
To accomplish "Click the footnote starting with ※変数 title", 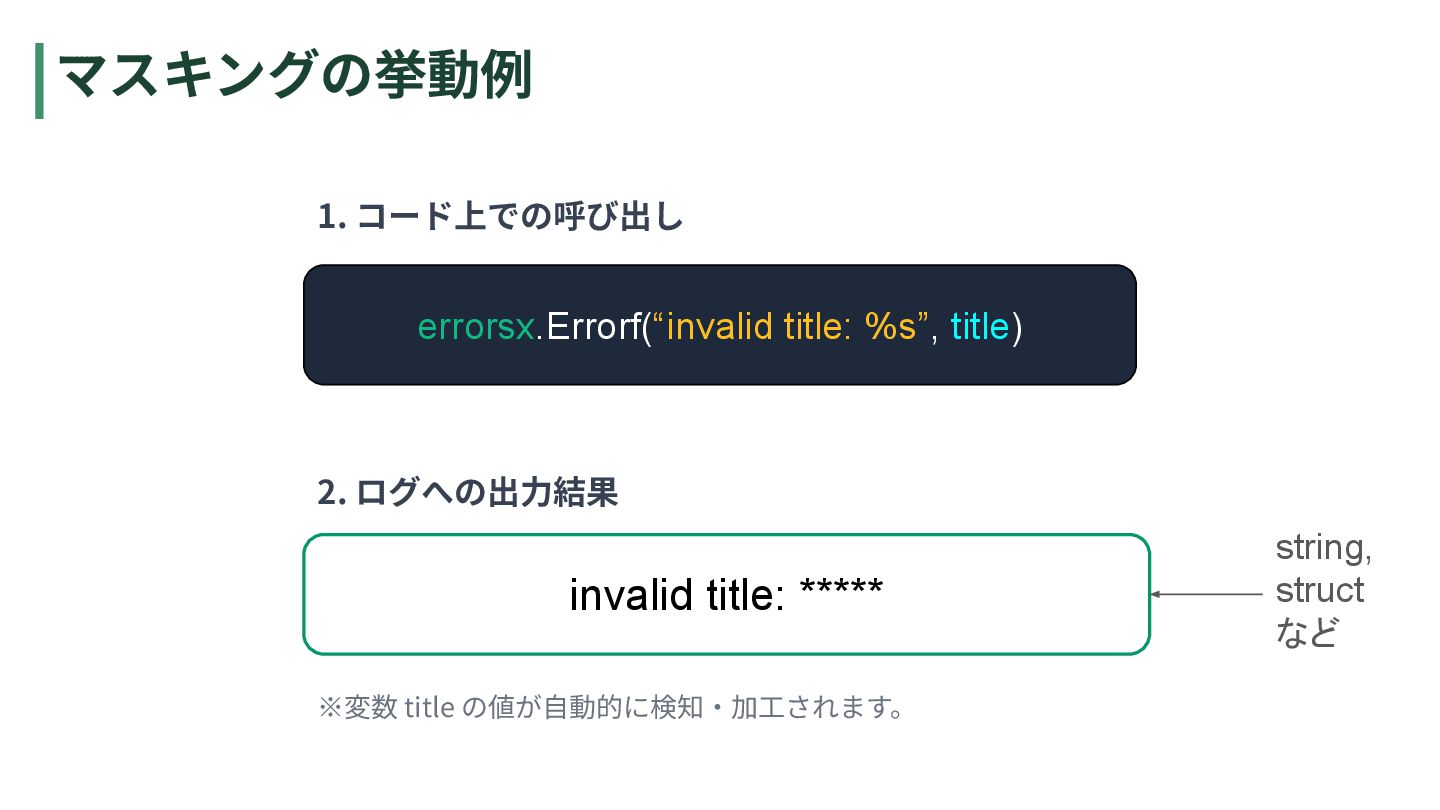I will coord(610,708).
